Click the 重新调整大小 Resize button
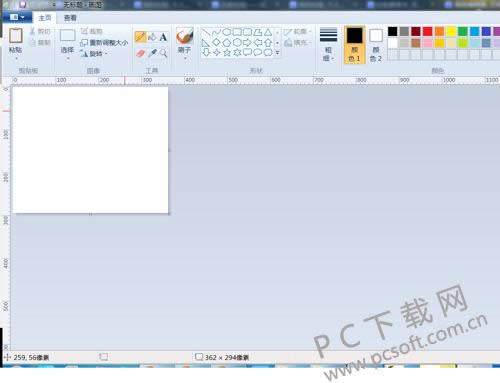This screenshot has height=383, width=500. coord(104,43)
